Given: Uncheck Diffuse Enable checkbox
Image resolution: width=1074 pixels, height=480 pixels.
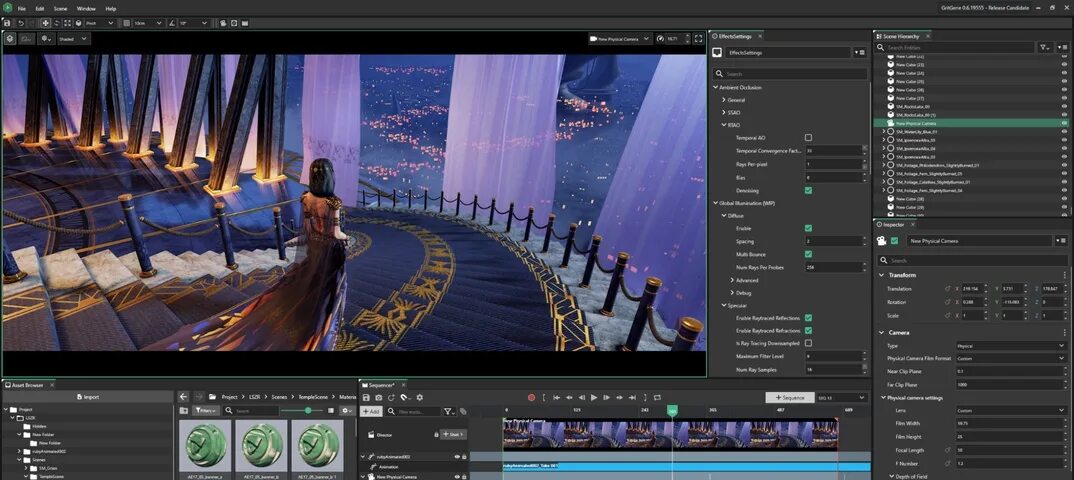Looking at the screenshot, I should [808, 228].
